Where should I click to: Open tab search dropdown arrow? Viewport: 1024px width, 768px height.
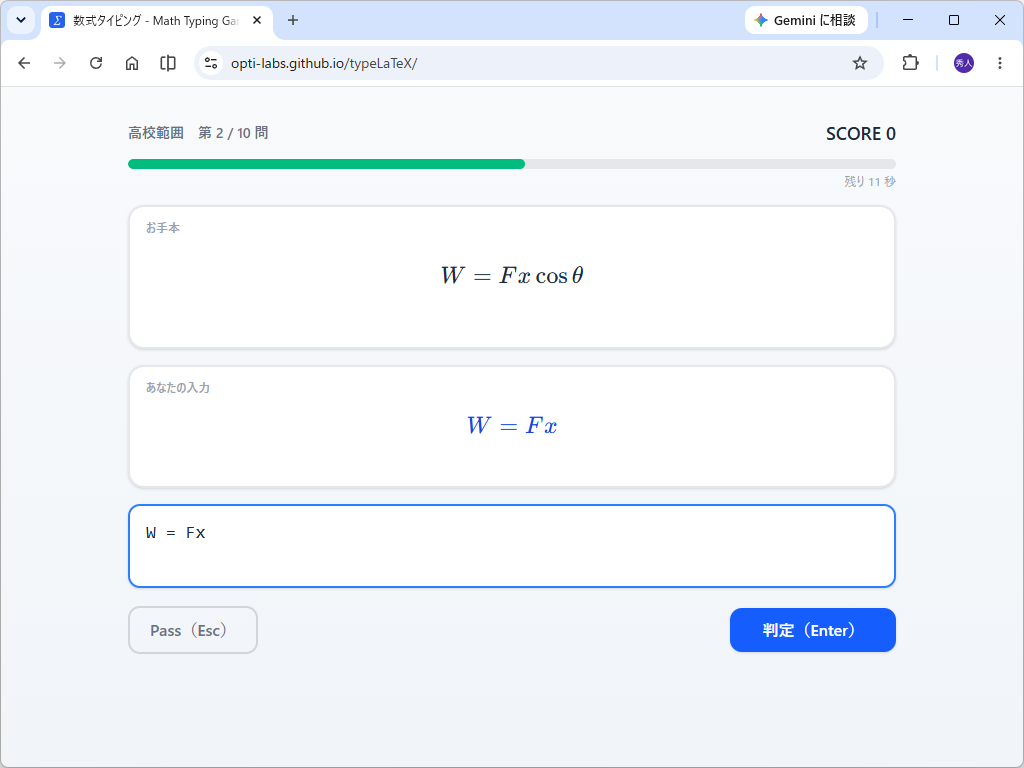click(x=21, y=20)
